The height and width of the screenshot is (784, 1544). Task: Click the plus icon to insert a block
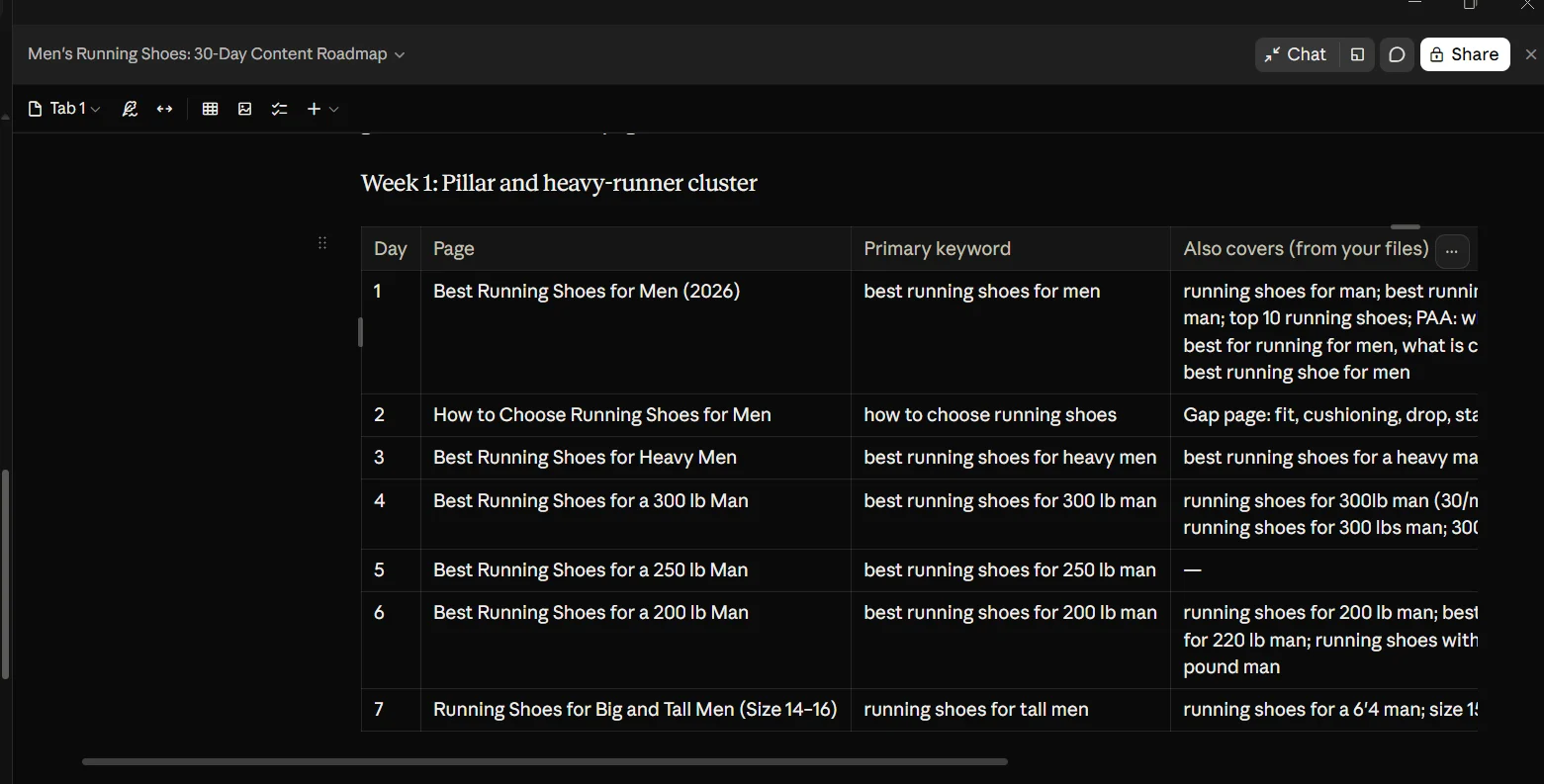click(x=314, y=109)
